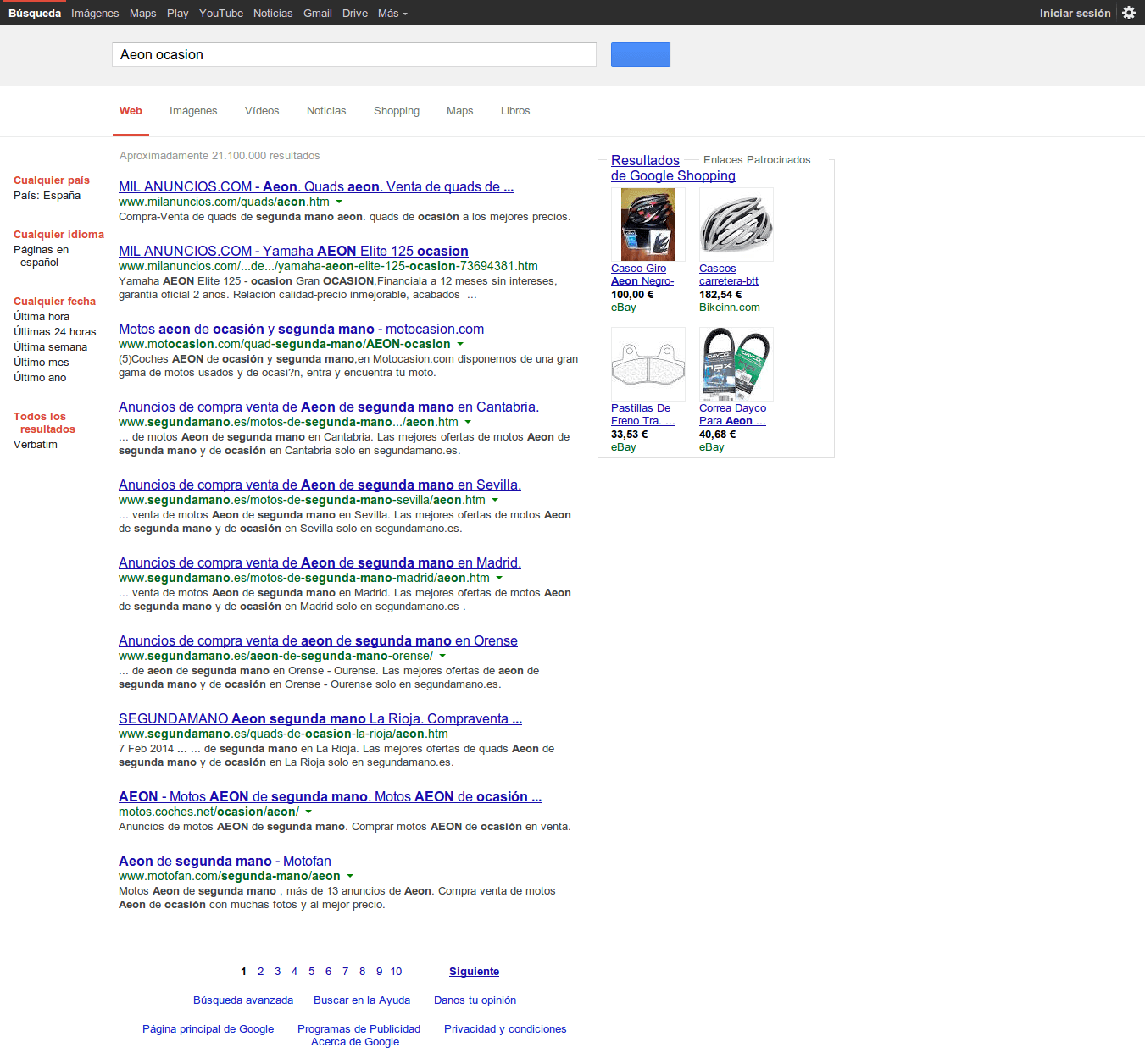The width and height of the screenshot is (1145, 1064).
Task: Filter results by Última semana
Action: click(50, 347)
